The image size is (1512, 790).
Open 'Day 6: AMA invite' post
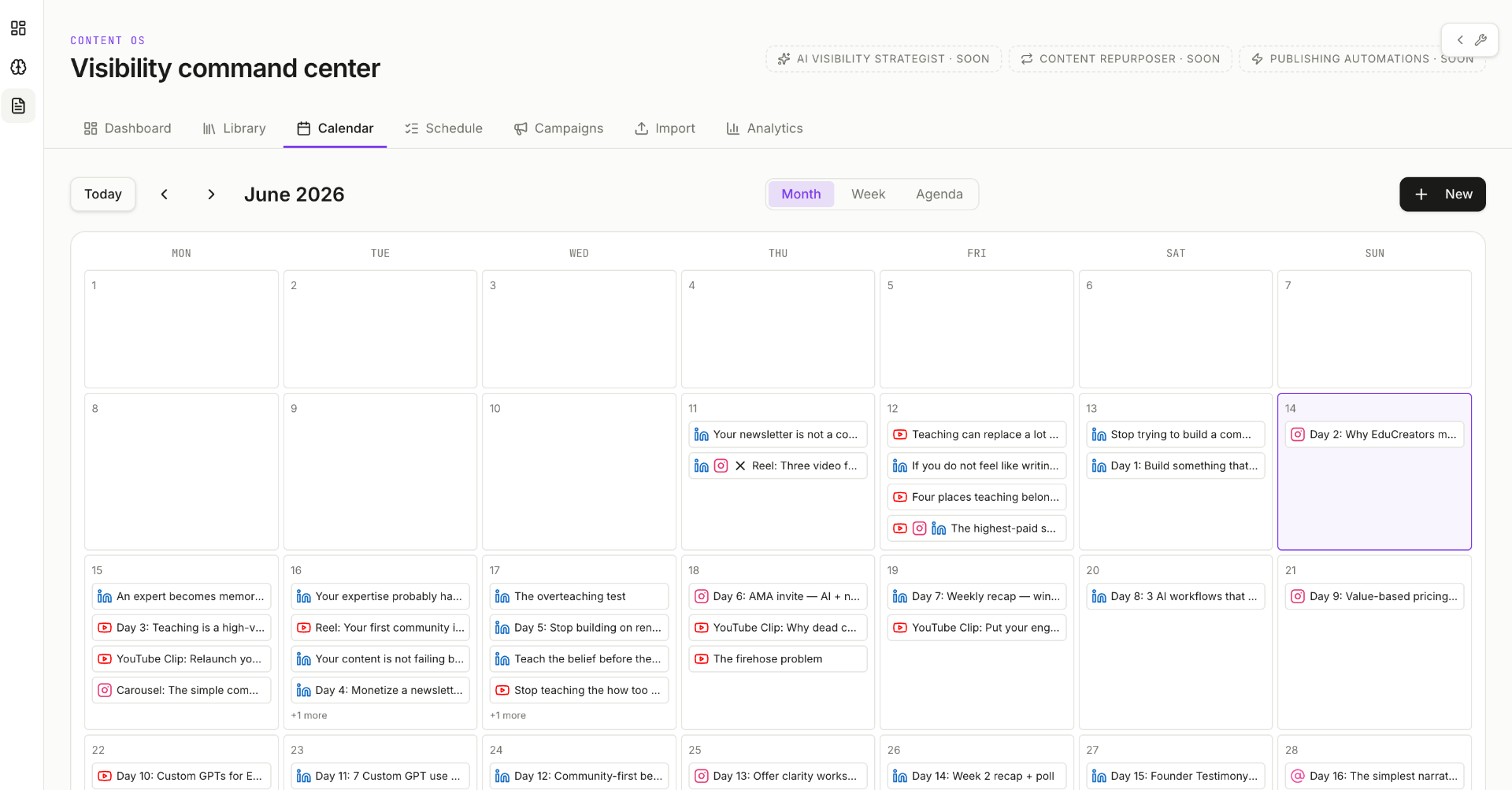[778, 597]
